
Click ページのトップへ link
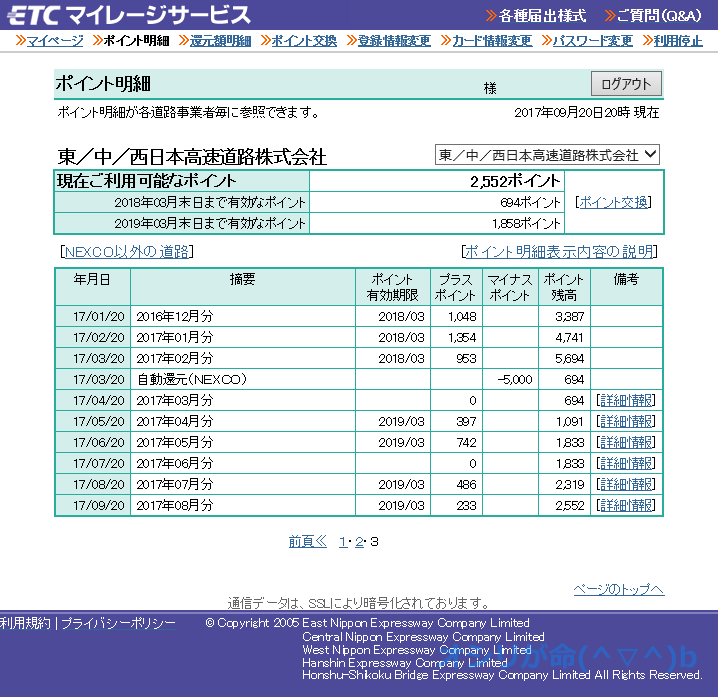point(619,589)
